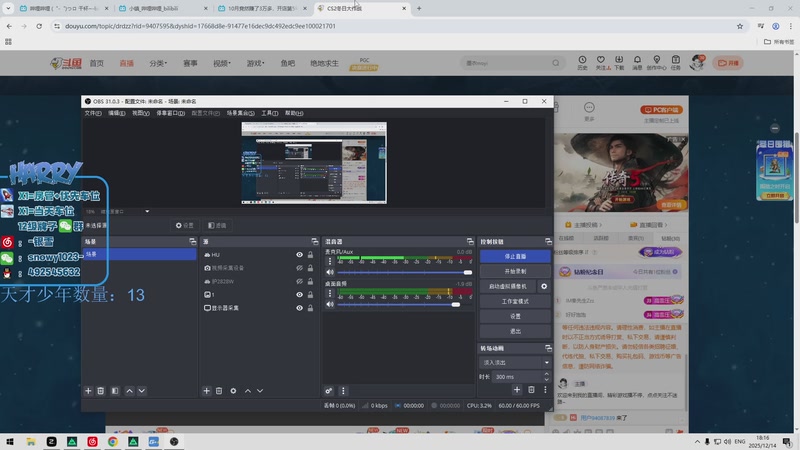Open transition properties three-dot menu
The height and width of the screenshot is (450, 800).
click(x=545, y=390)
